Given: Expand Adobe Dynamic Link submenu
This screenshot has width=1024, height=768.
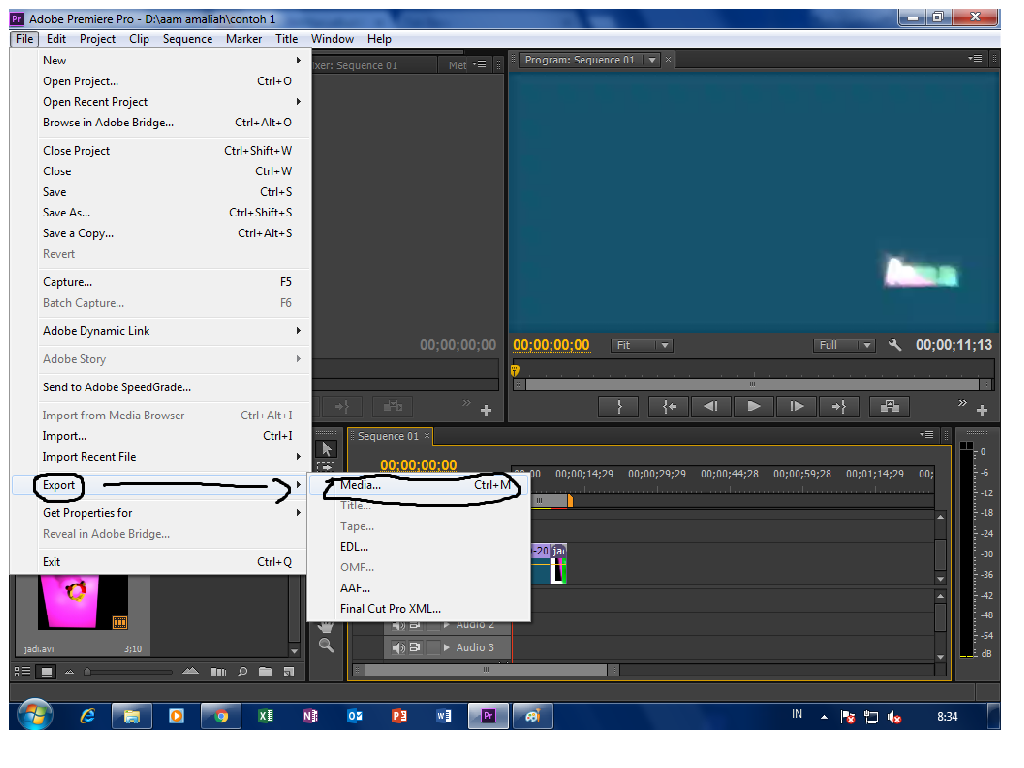Looking at the screenshot, I should tap(298, 330).
